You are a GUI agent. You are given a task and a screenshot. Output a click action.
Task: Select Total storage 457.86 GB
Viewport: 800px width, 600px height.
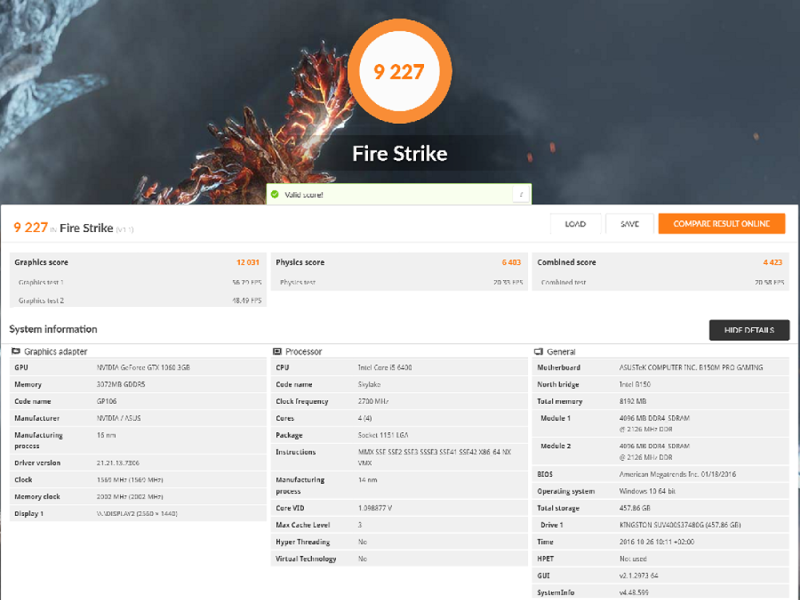tap(635, 508)
